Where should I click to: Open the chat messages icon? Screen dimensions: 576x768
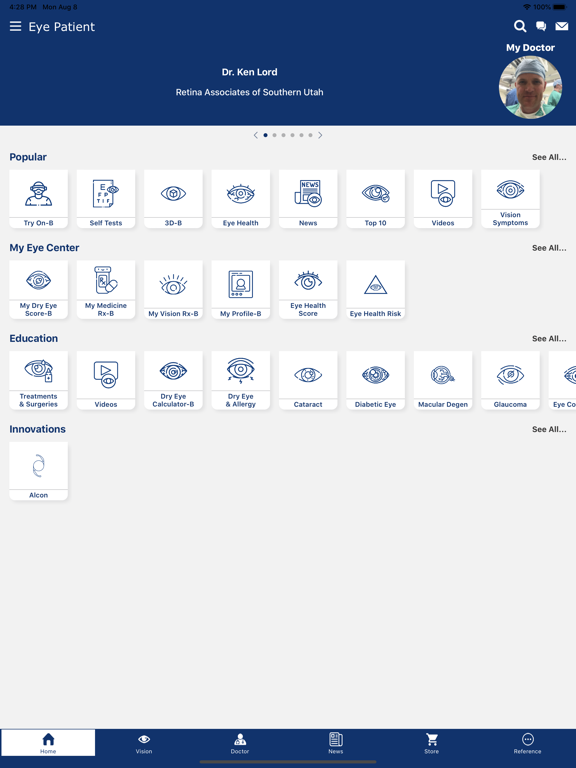(x=541, y=26)
